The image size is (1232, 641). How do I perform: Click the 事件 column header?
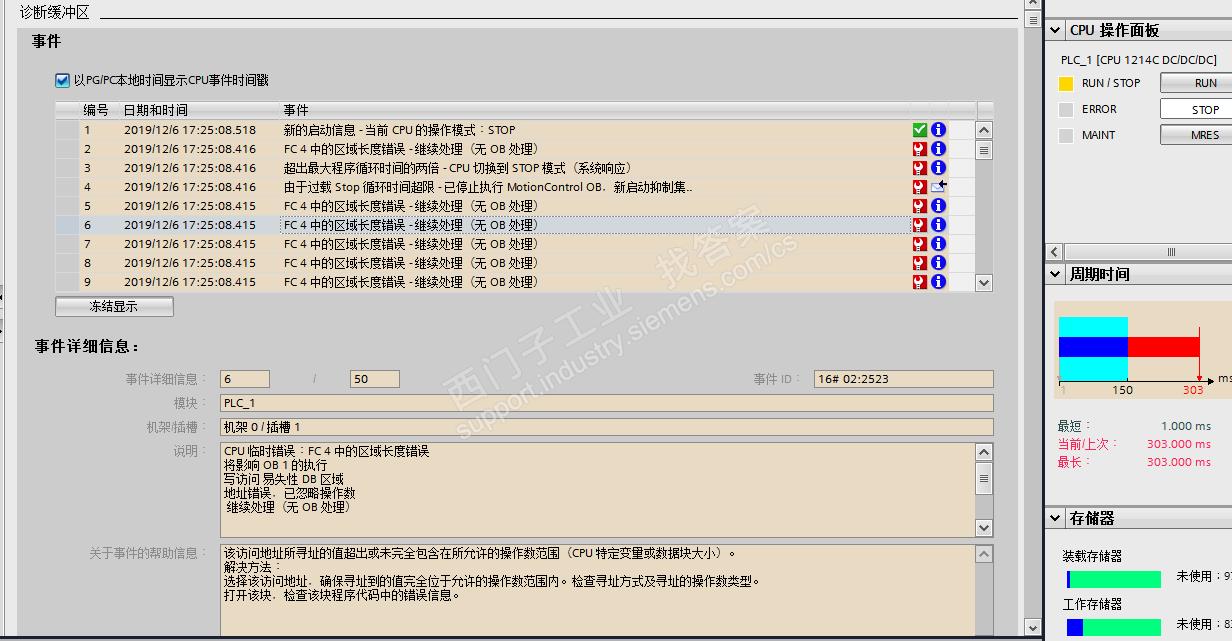click(x=594, y=110)
